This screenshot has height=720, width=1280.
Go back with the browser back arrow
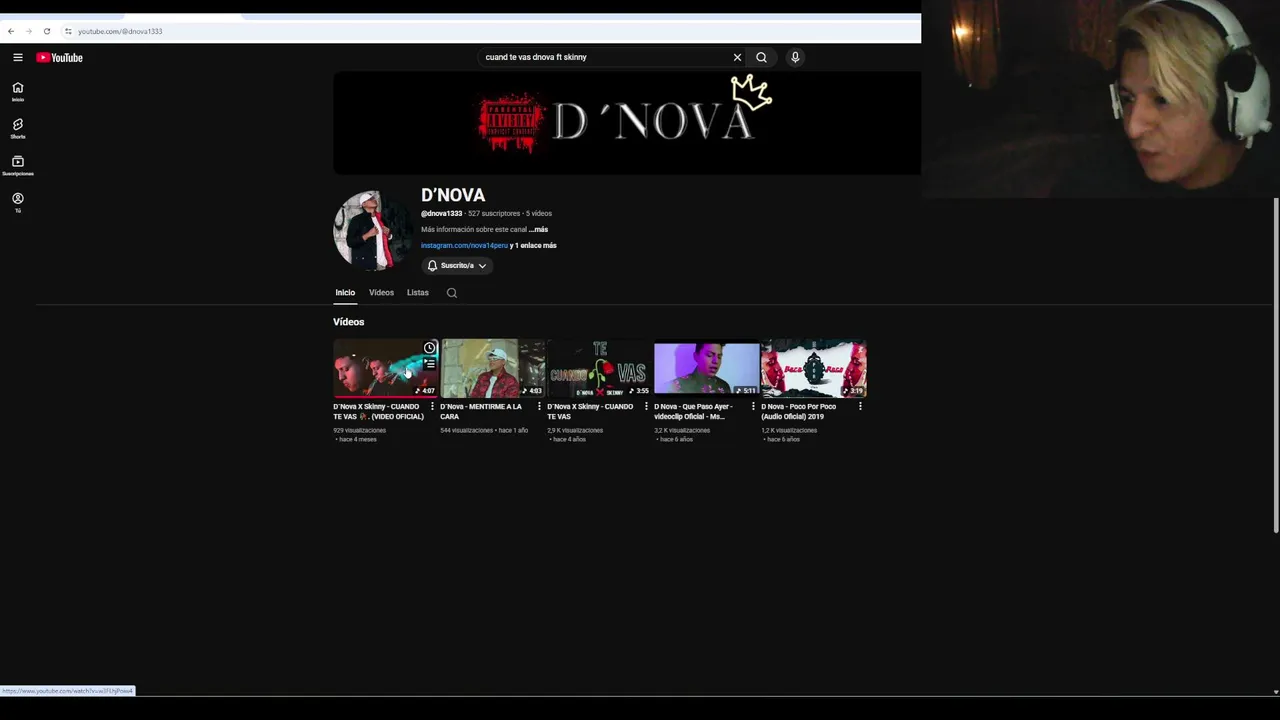click(11, 31)
